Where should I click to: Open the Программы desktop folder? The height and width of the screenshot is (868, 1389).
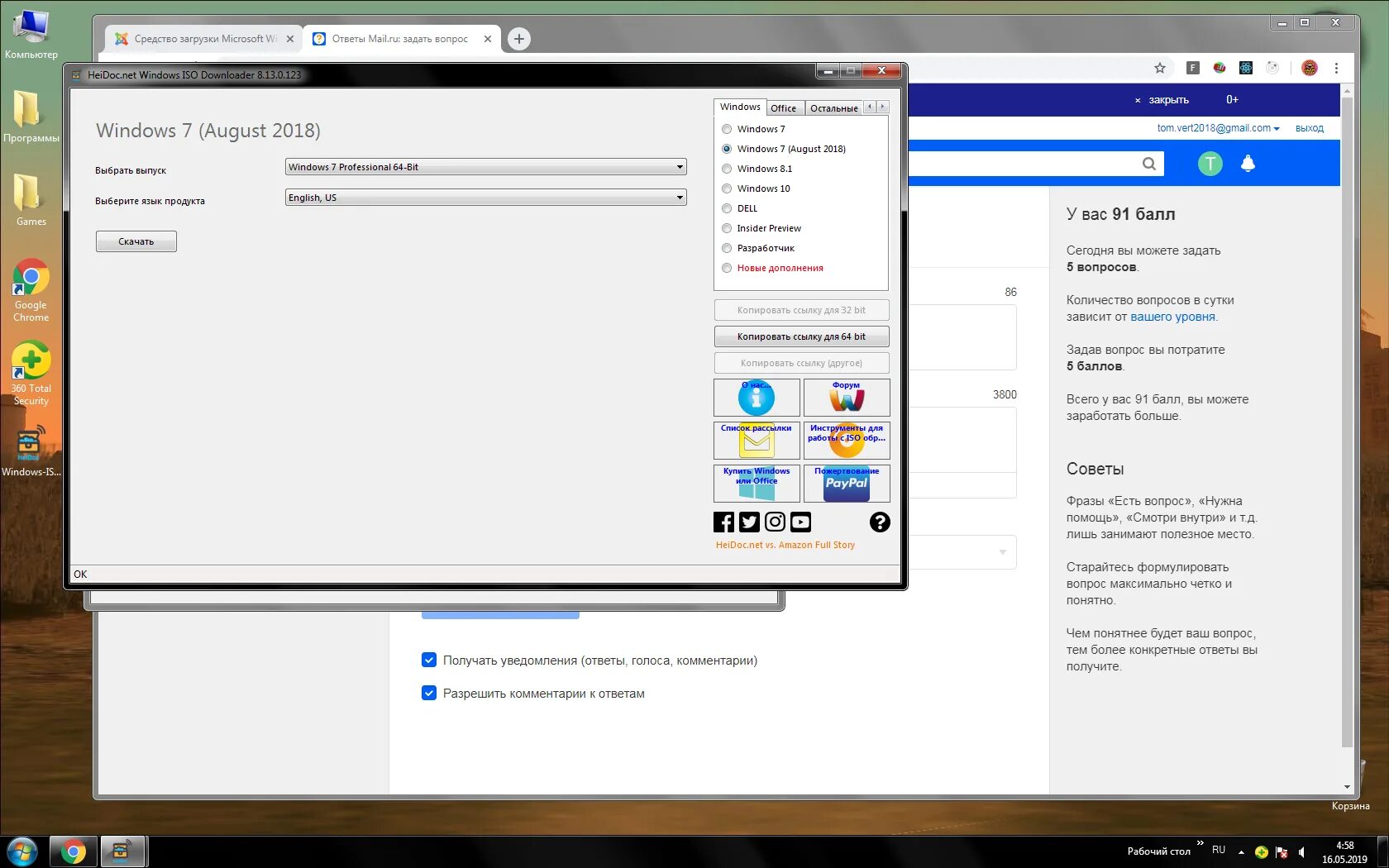coord(31,115)
